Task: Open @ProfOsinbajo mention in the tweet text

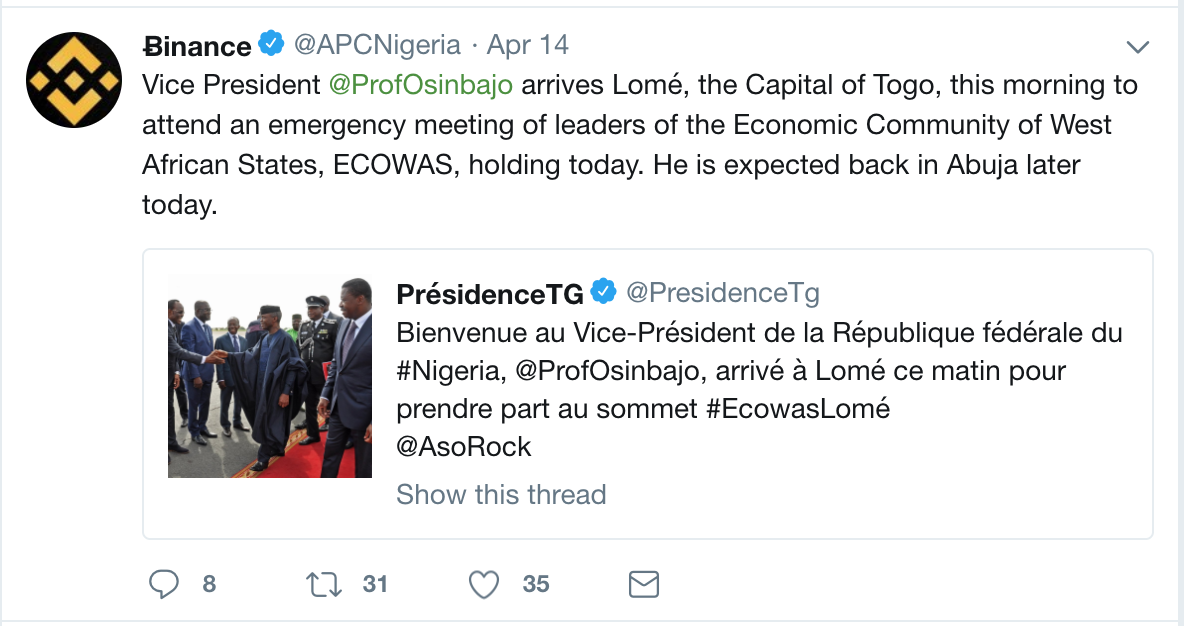Action: (x=421, y=85)
